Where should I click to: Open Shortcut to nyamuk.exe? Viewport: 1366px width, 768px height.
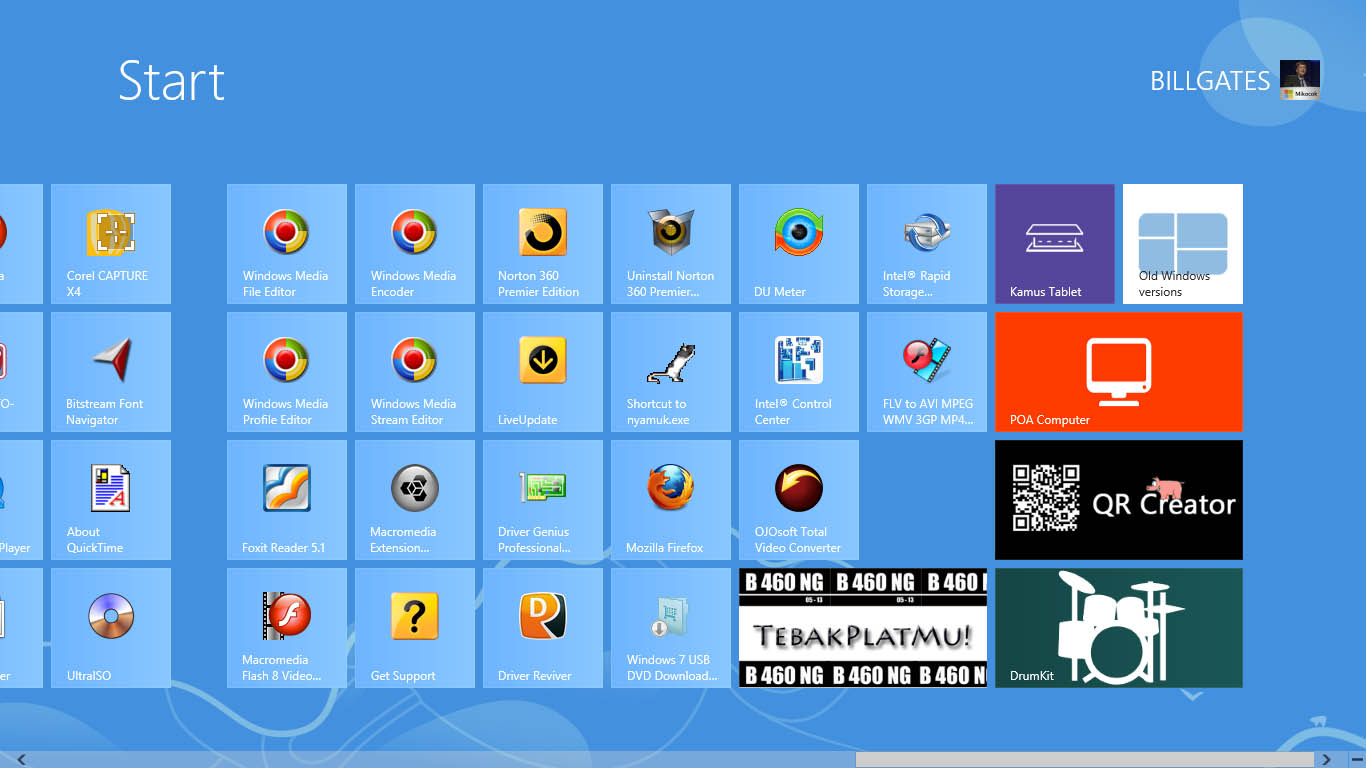point(671,372)
